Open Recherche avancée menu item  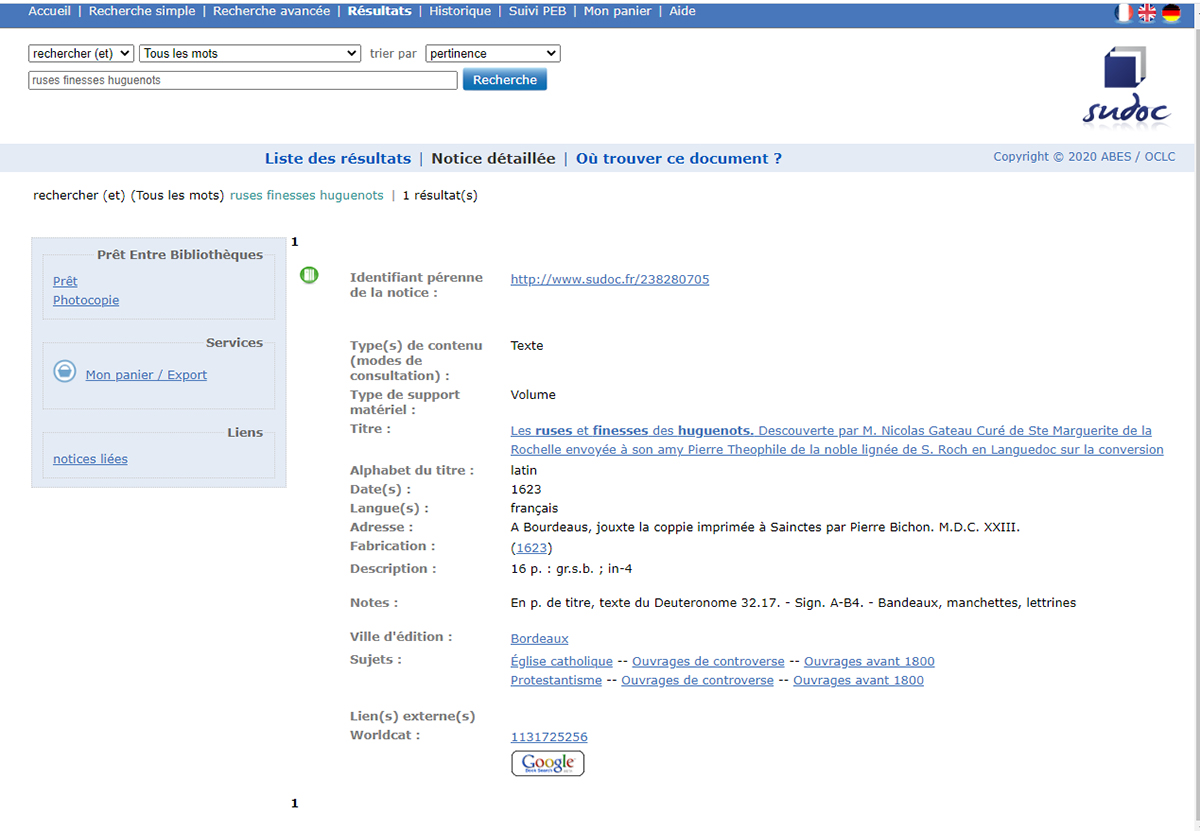coord(271,11)
